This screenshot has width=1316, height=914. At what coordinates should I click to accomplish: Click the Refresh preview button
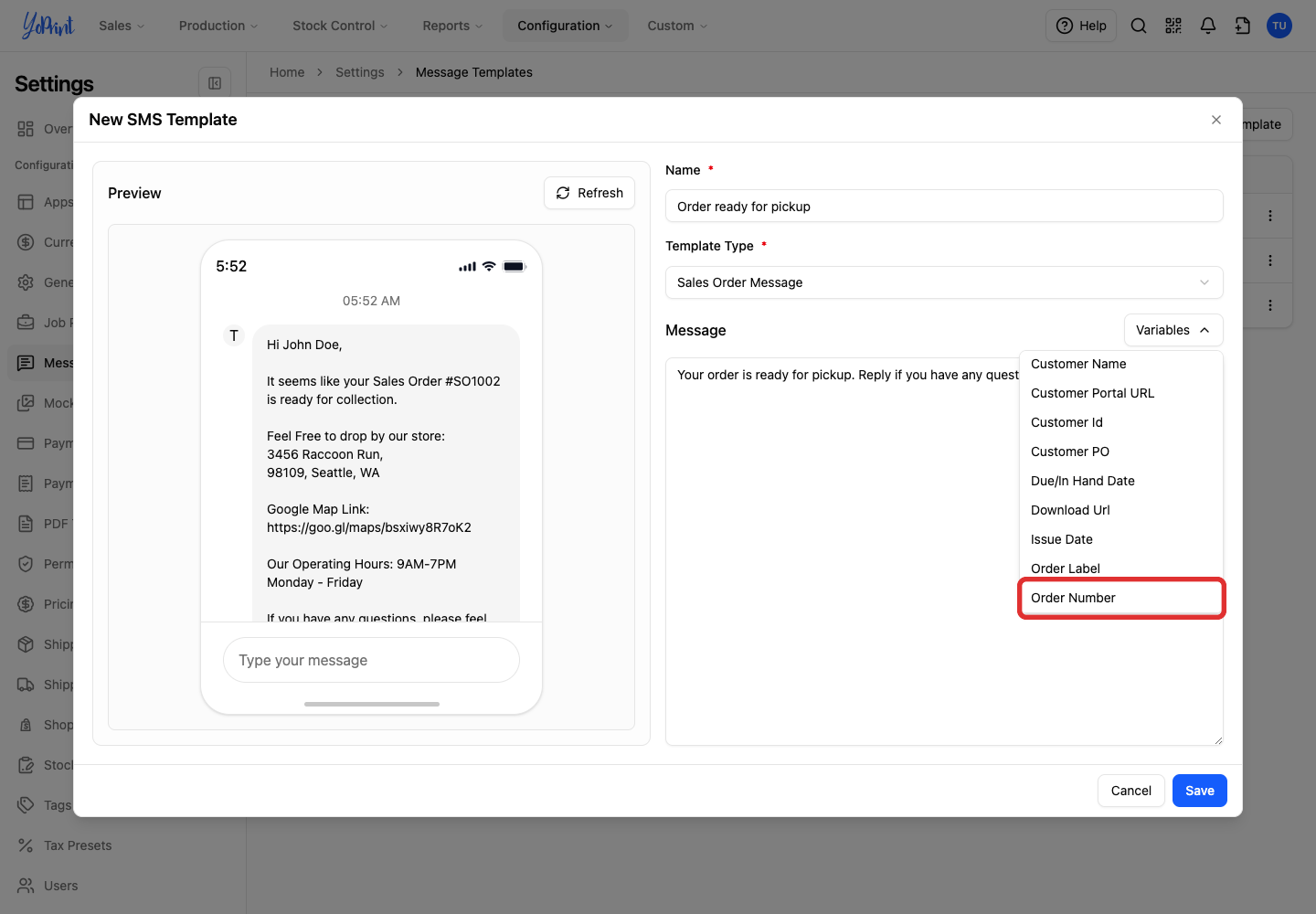(x=589, y=193)
